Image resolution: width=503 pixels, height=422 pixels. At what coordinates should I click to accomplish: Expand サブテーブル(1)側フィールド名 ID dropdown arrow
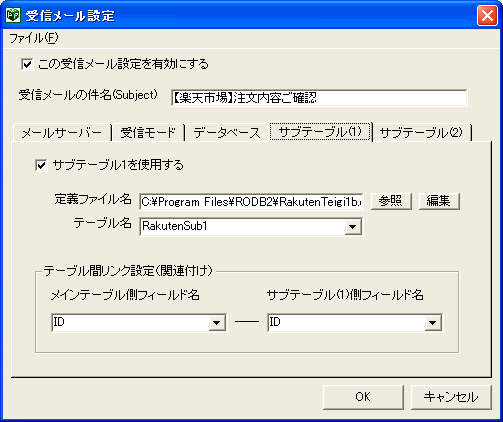pyautogui.click(x=433, y=322)
